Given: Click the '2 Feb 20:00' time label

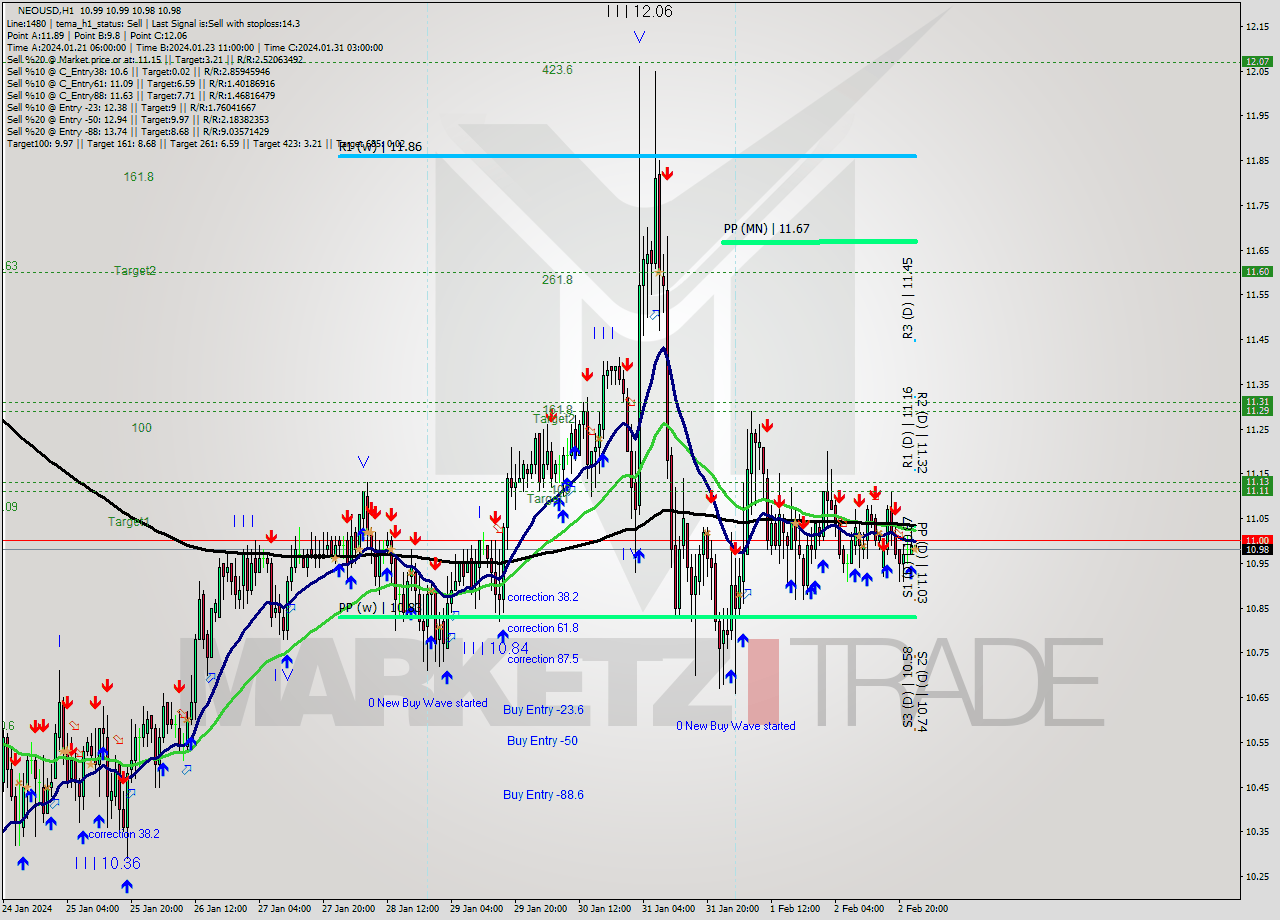Looking at the screenshot, I should click(x=922, y=909).
